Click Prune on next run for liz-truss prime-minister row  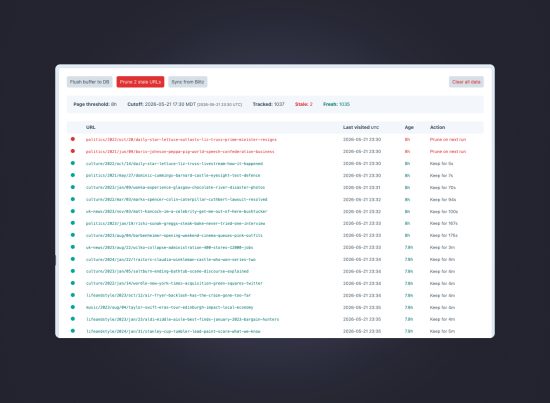click(448, 140)
